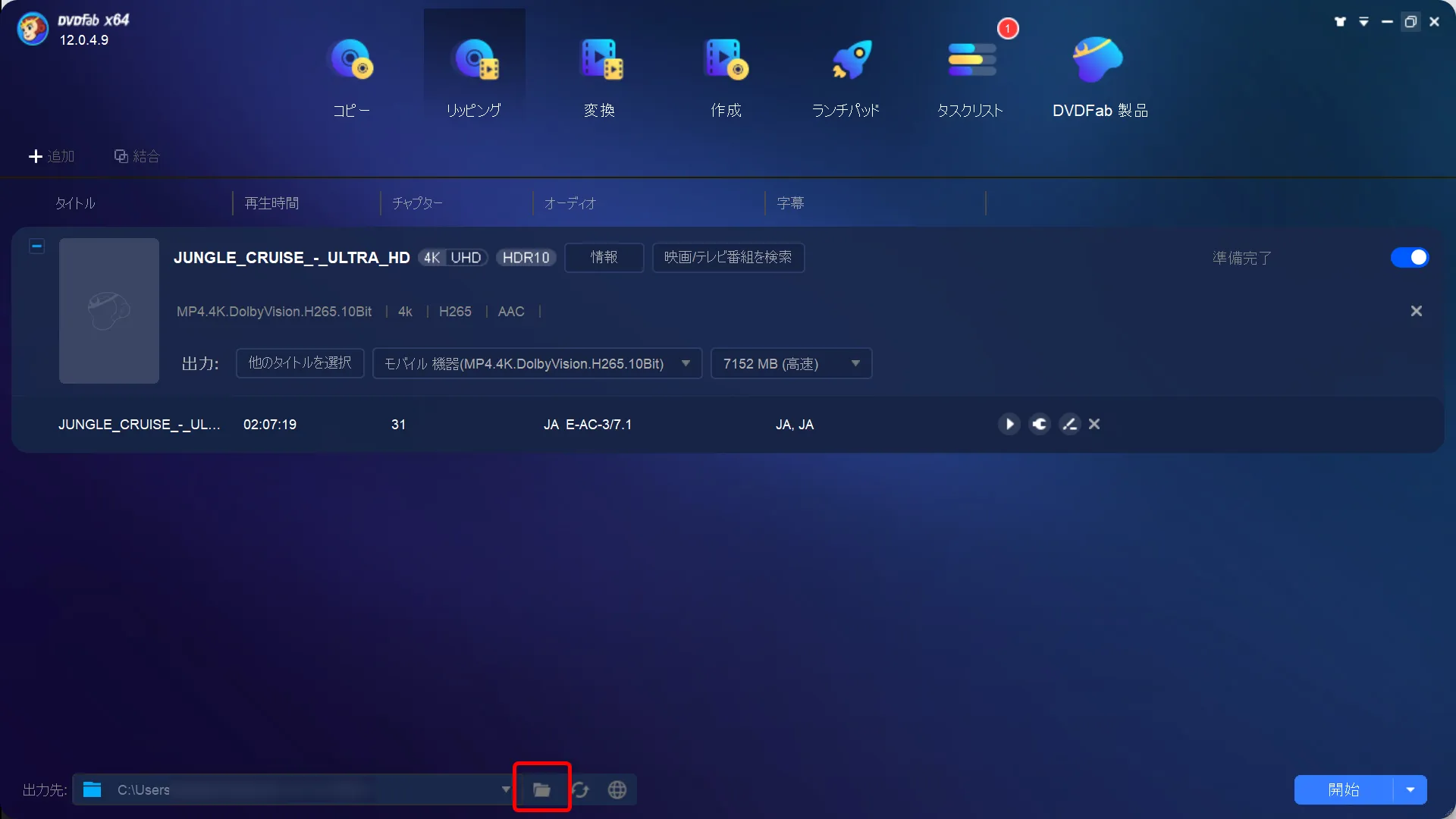
Task: Click the オーディオ column header
Action: 570,203
